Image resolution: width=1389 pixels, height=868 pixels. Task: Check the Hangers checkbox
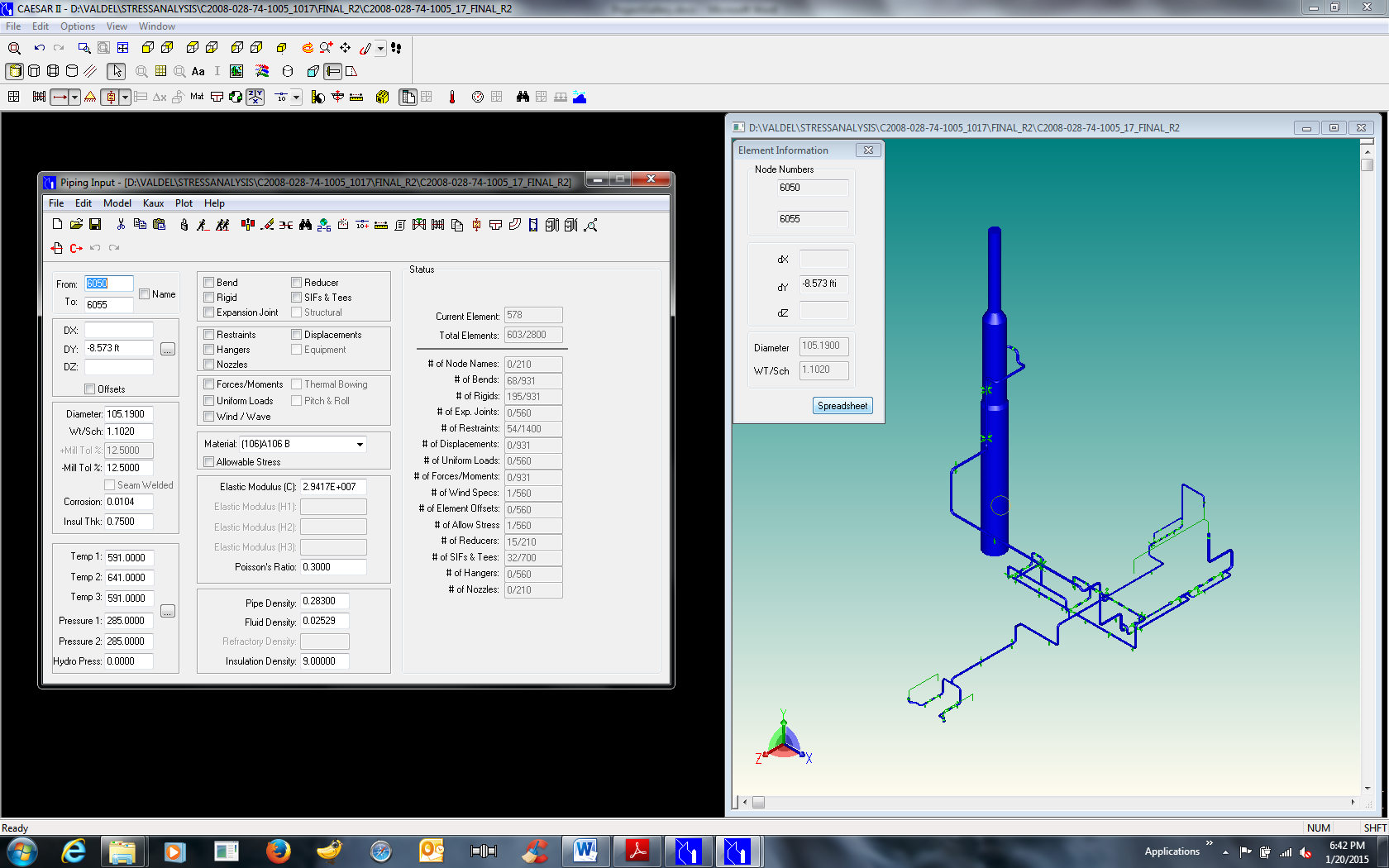209,350
